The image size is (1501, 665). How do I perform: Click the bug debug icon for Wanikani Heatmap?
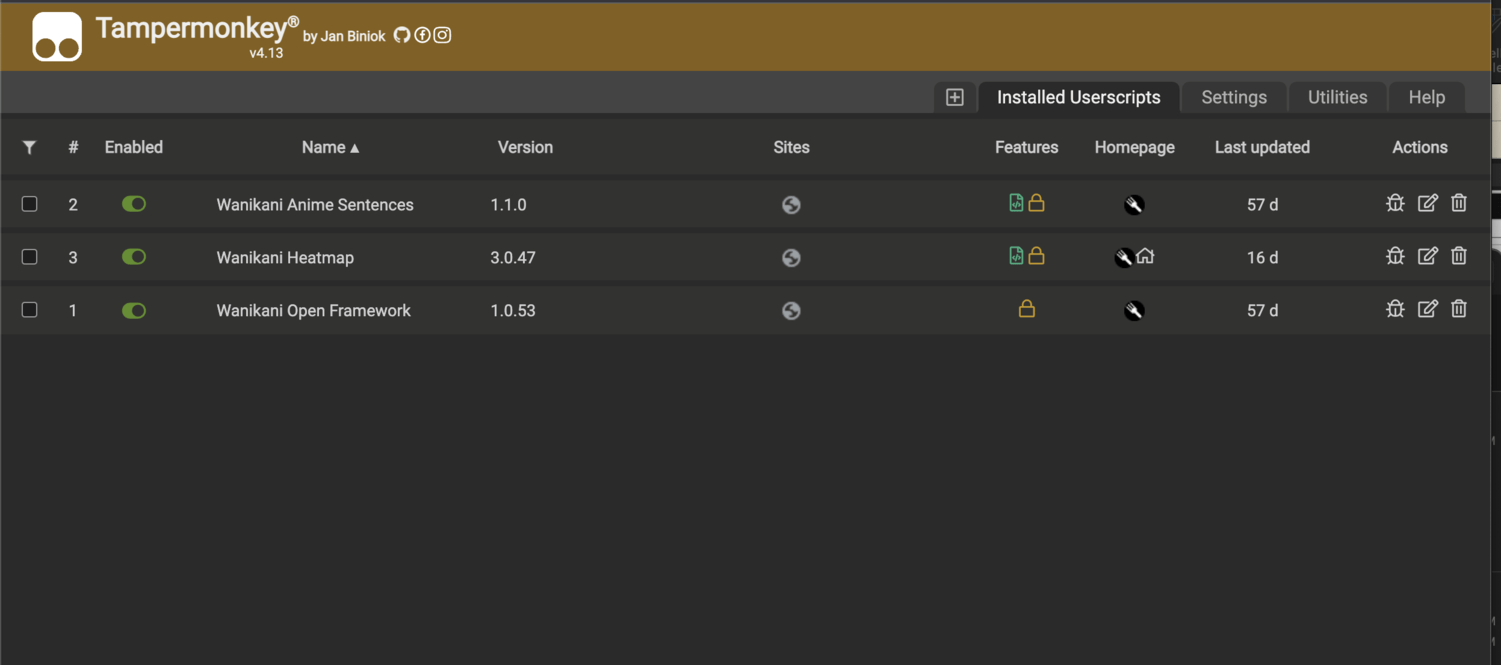(x=1395, y=256)
